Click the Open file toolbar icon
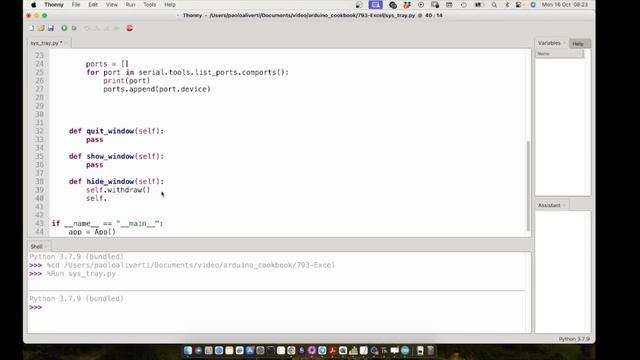 [41, 28]
